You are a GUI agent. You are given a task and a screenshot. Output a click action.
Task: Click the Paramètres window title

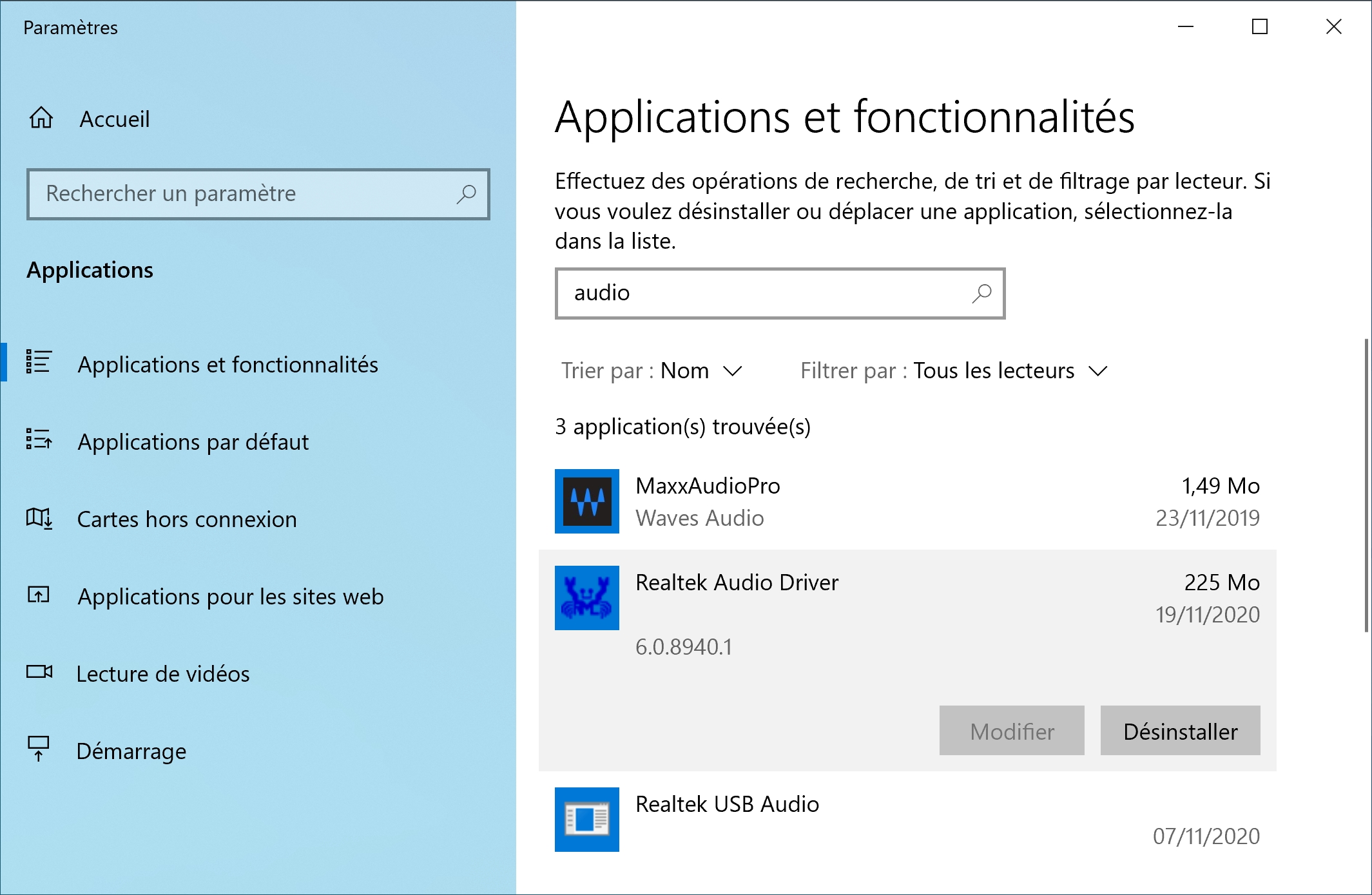tap(71, 28)
